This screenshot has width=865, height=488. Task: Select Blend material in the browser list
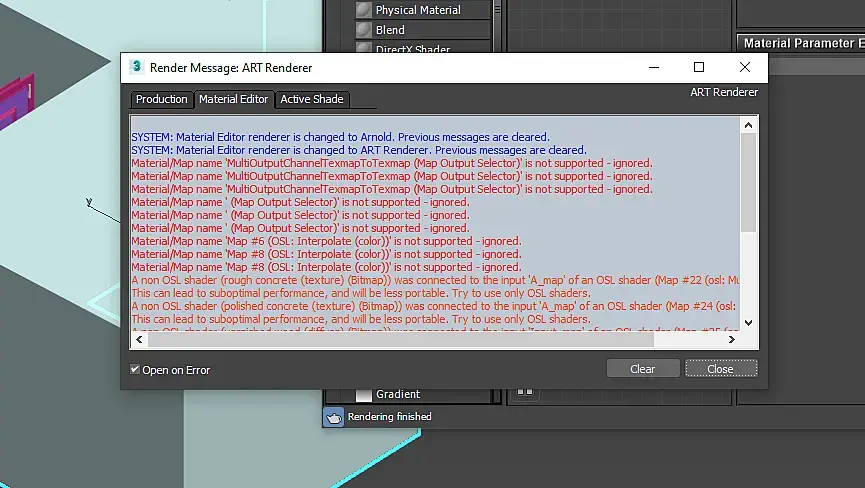point(390,30)
